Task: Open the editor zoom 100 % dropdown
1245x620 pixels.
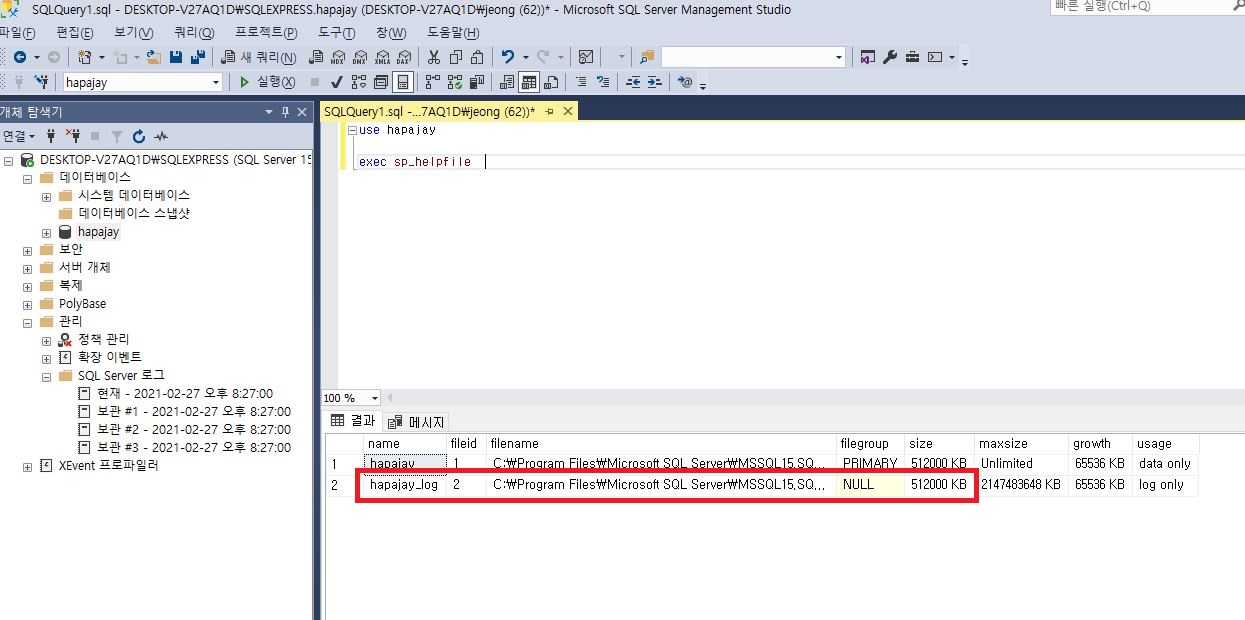Action: pyautogui.click(x=375, y=398)
